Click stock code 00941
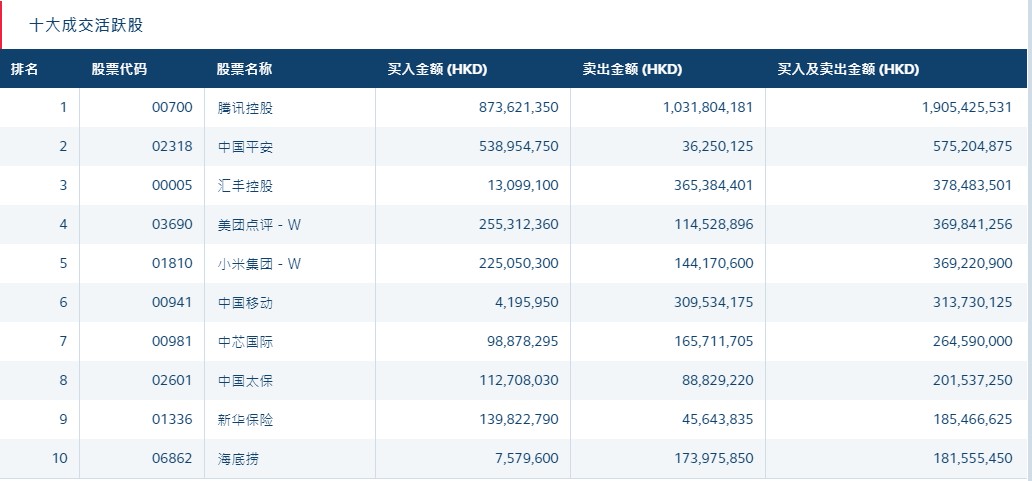 click(172, 302)
